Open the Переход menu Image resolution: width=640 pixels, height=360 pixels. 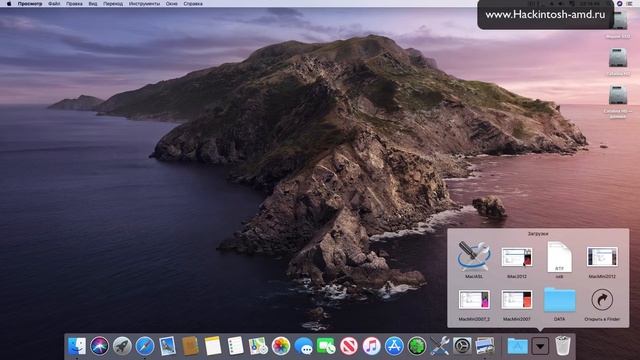tap(113, 4)
